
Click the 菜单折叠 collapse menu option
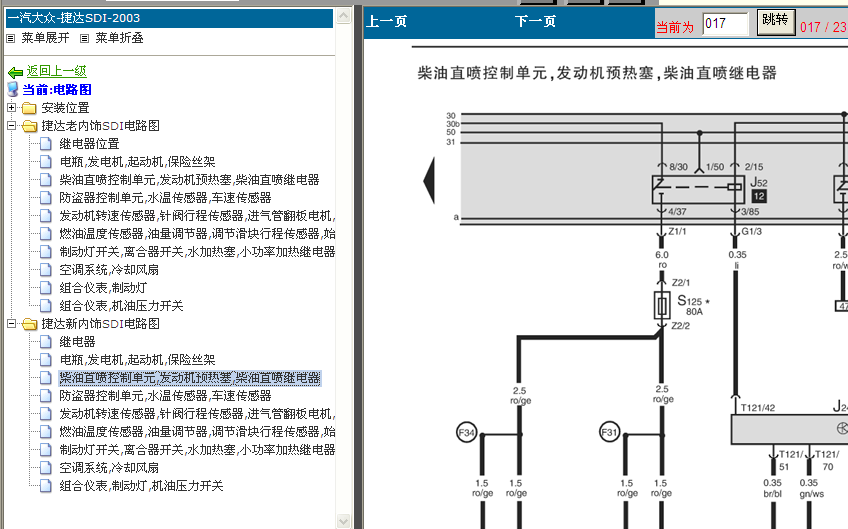(120, 38)
